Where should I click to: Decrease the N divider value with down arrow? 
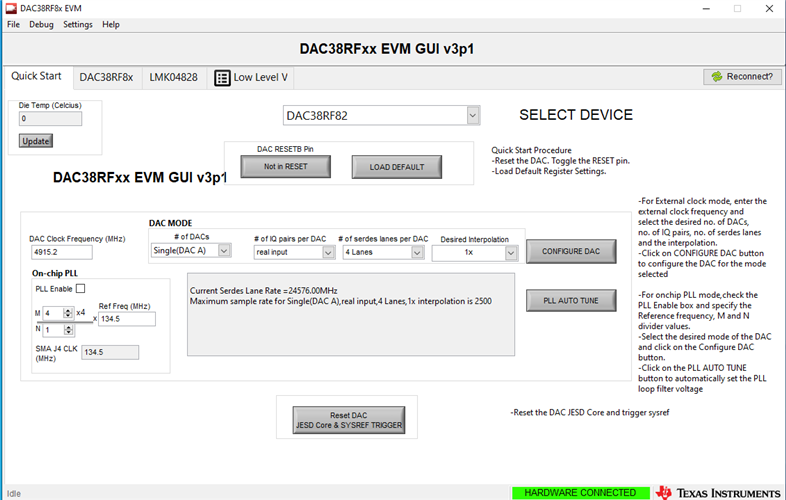click(x=69, y=332)
